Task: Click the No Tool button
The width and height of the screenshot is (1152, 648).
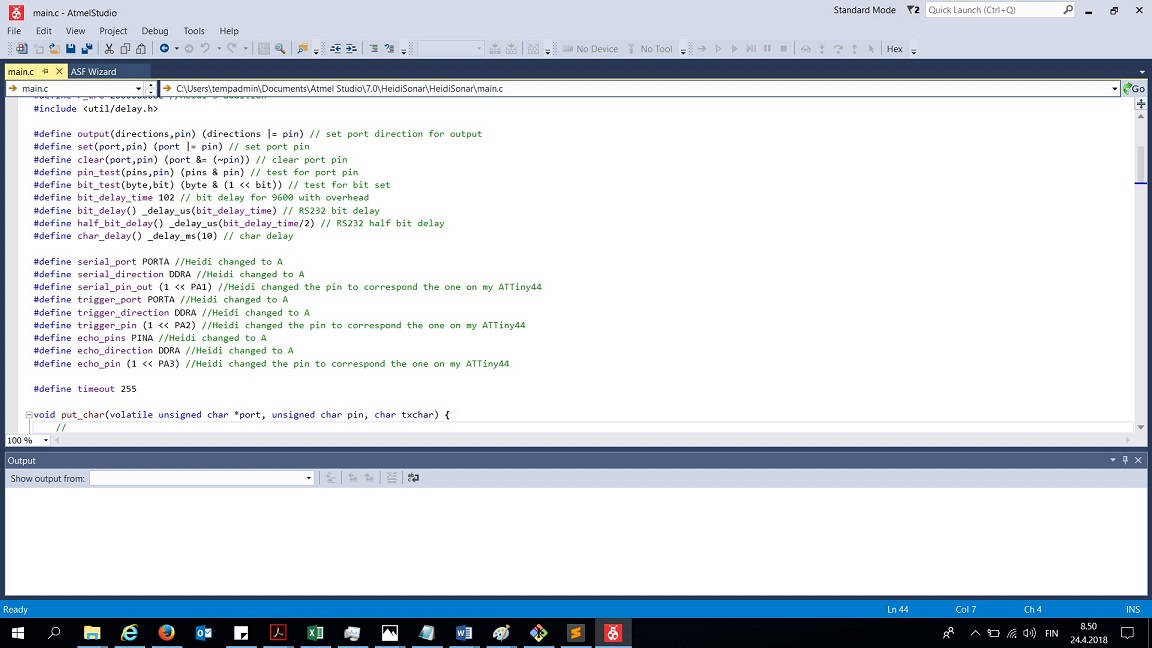Action: [649, 48]
